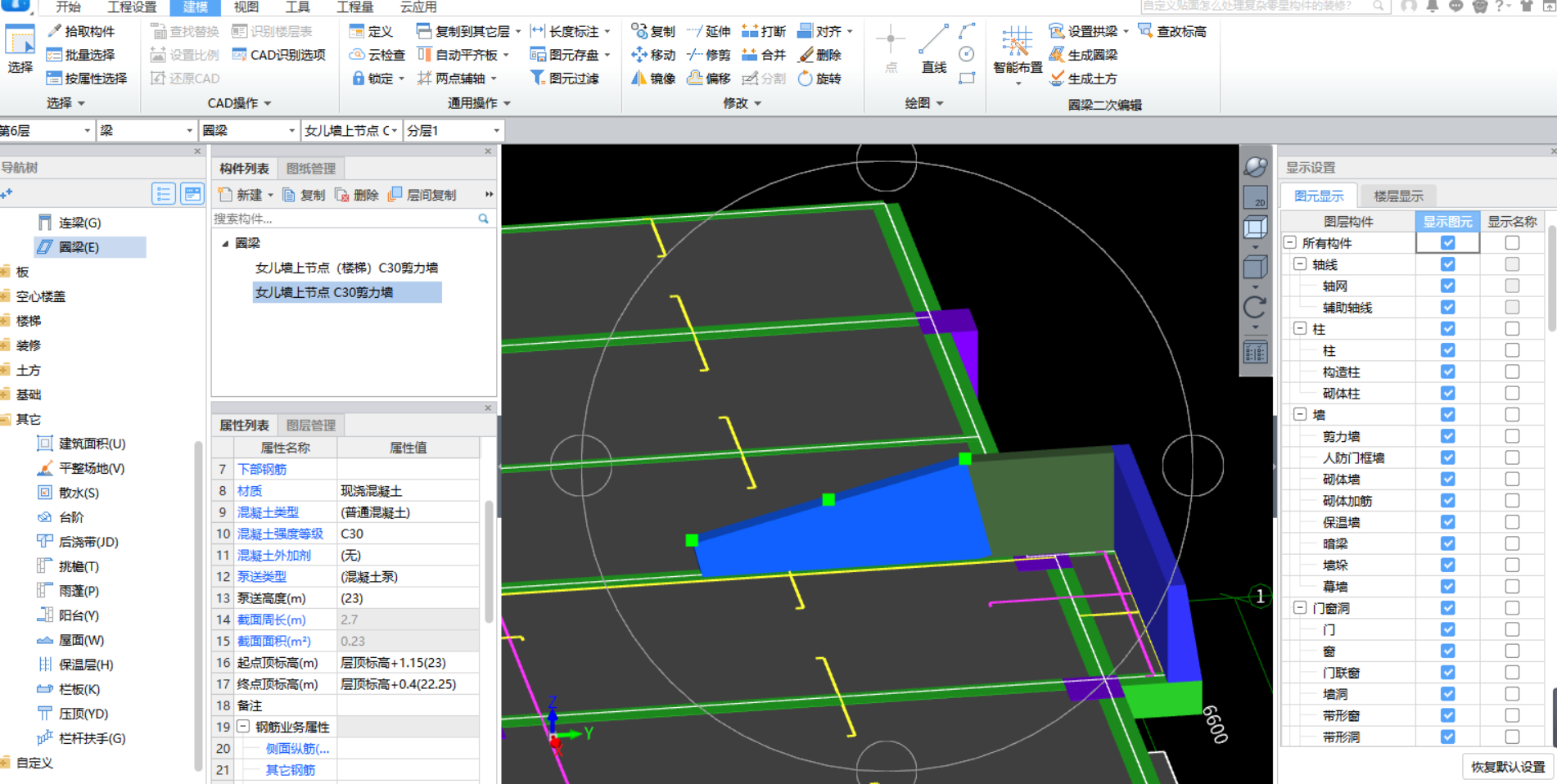This screenshot has width=1557, height=784.
Task: Click 新建 in component list toolbar
Action: pos(246,195)
